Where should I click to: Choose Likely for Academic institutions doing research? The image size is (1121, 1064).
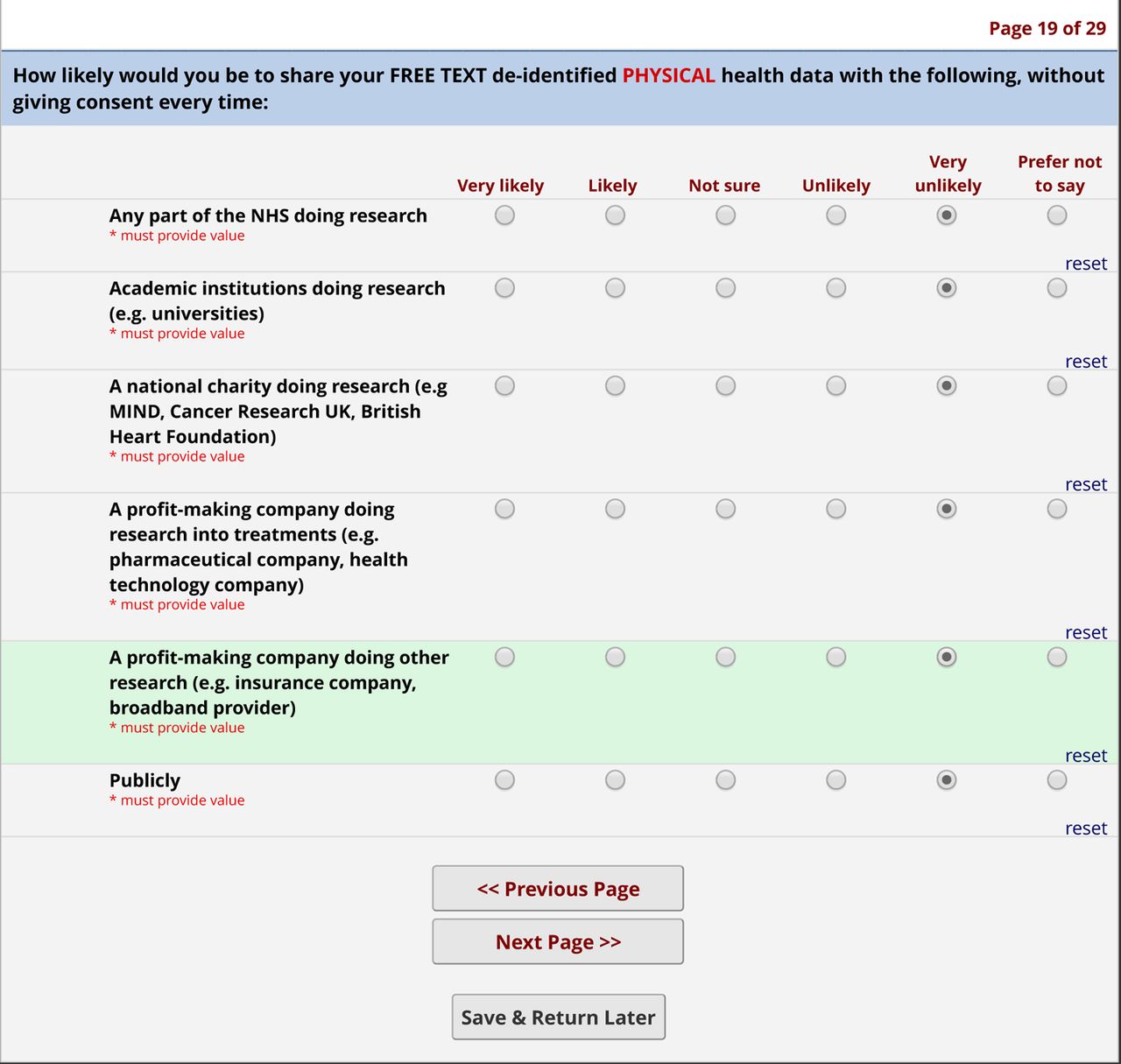(616, 288)
